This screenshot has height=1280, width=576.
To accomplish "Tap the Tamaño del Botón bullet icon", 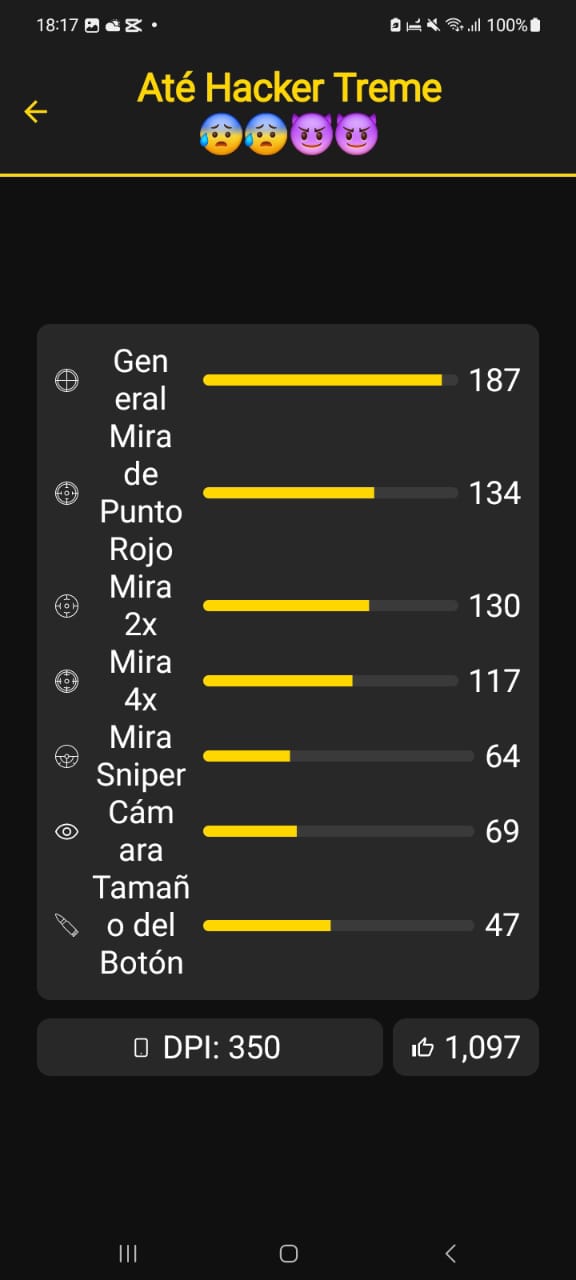I will click(x=66, y=925).
